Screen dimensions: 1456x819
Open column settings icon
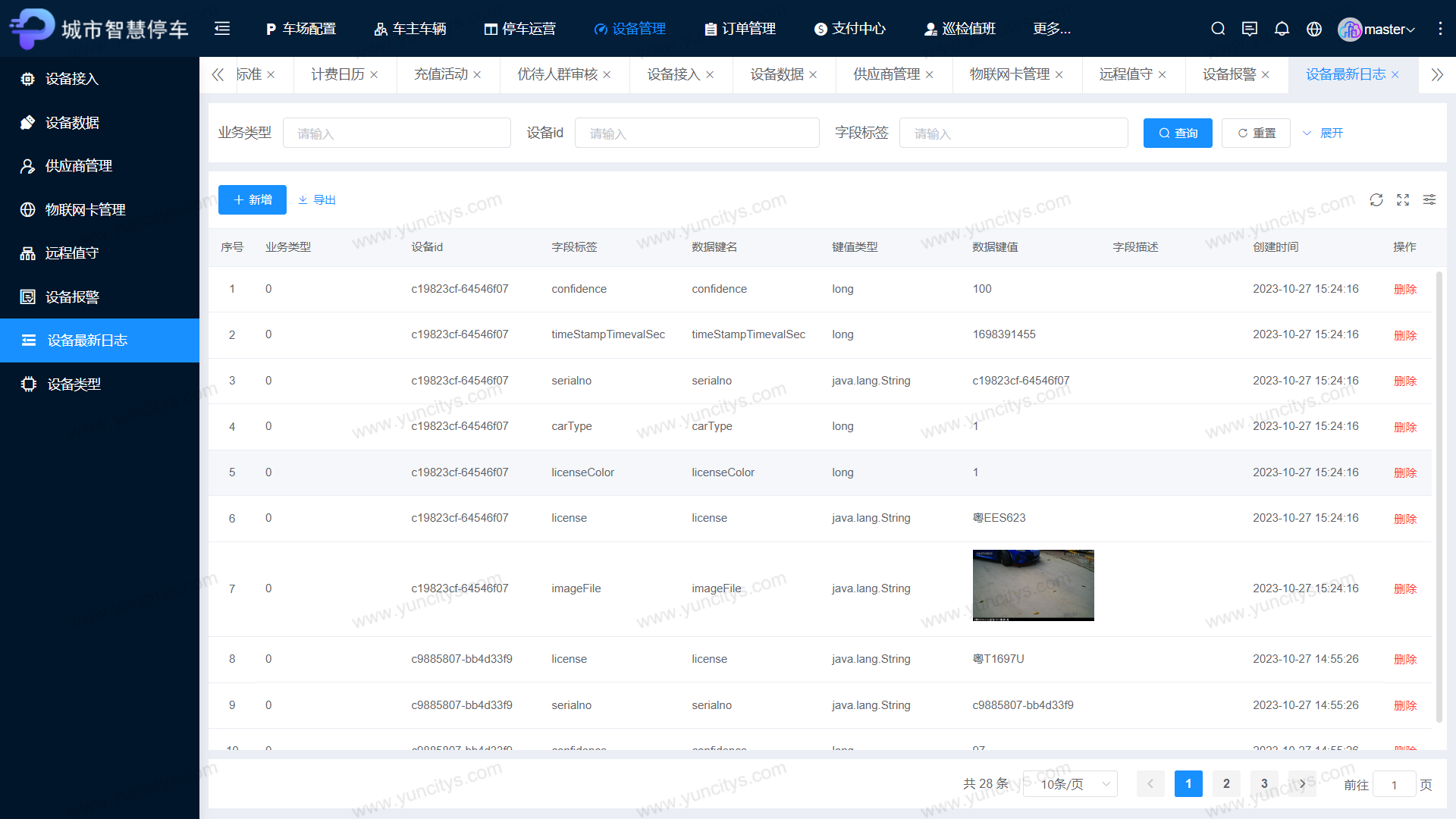pyautogui.click(x=1429, y=199)
